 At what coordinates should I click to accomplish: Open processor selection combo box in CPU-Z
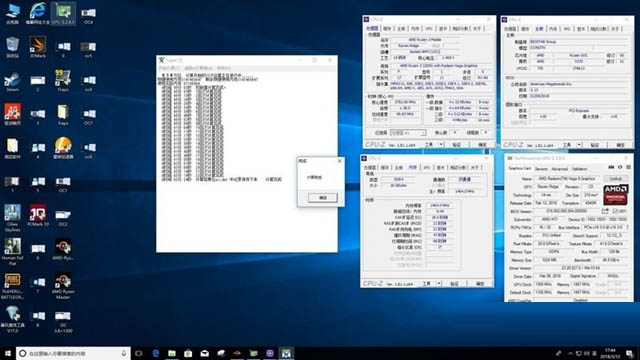click(x=408, y=133)
